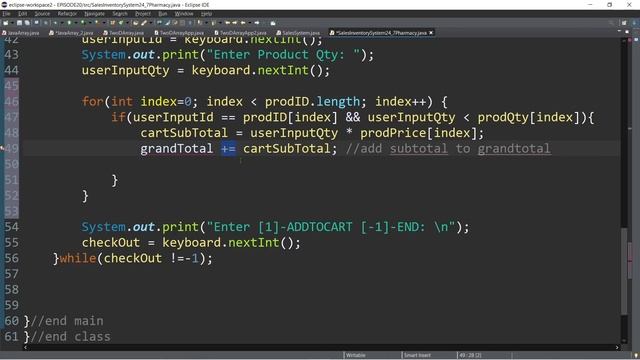Click the vertical scrollbar thumb
The image size is (640, 360).
(624, 271)
